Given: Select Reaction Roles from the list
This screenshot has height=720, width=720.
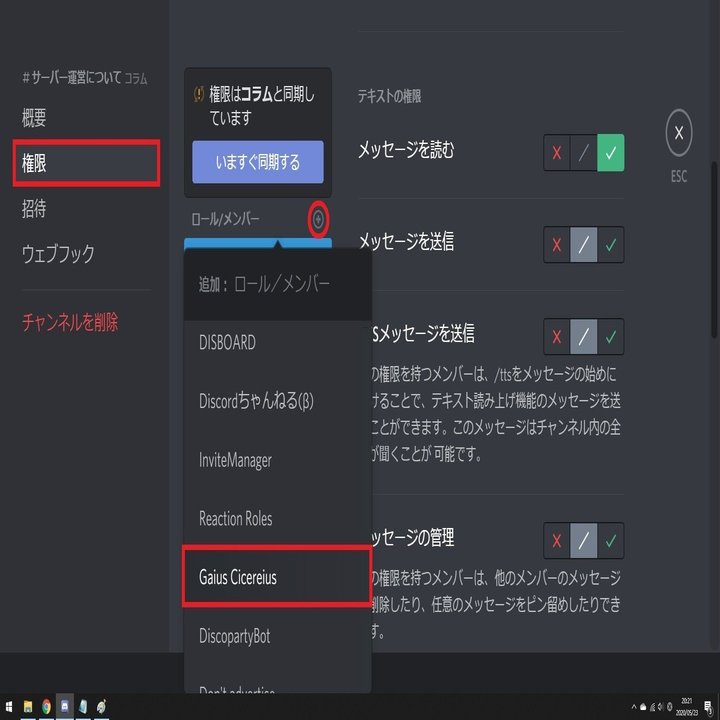Looking at the screenshot, I should 277,518.
